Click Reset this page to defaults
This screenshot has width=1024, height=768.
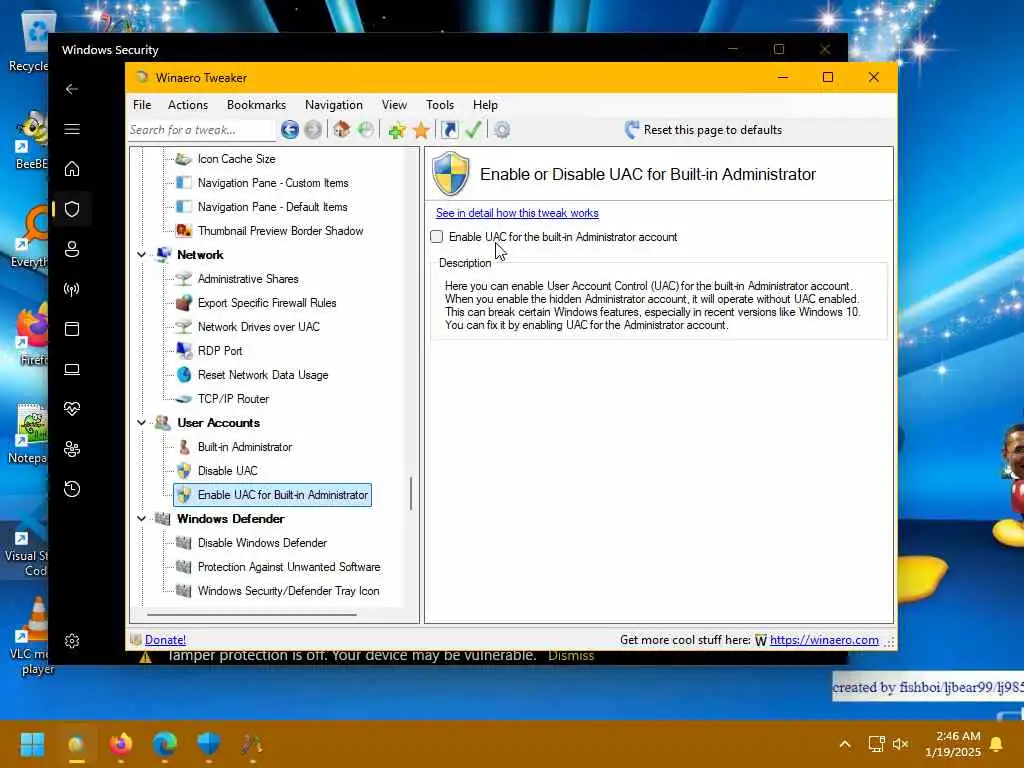[x=703, y=130]
